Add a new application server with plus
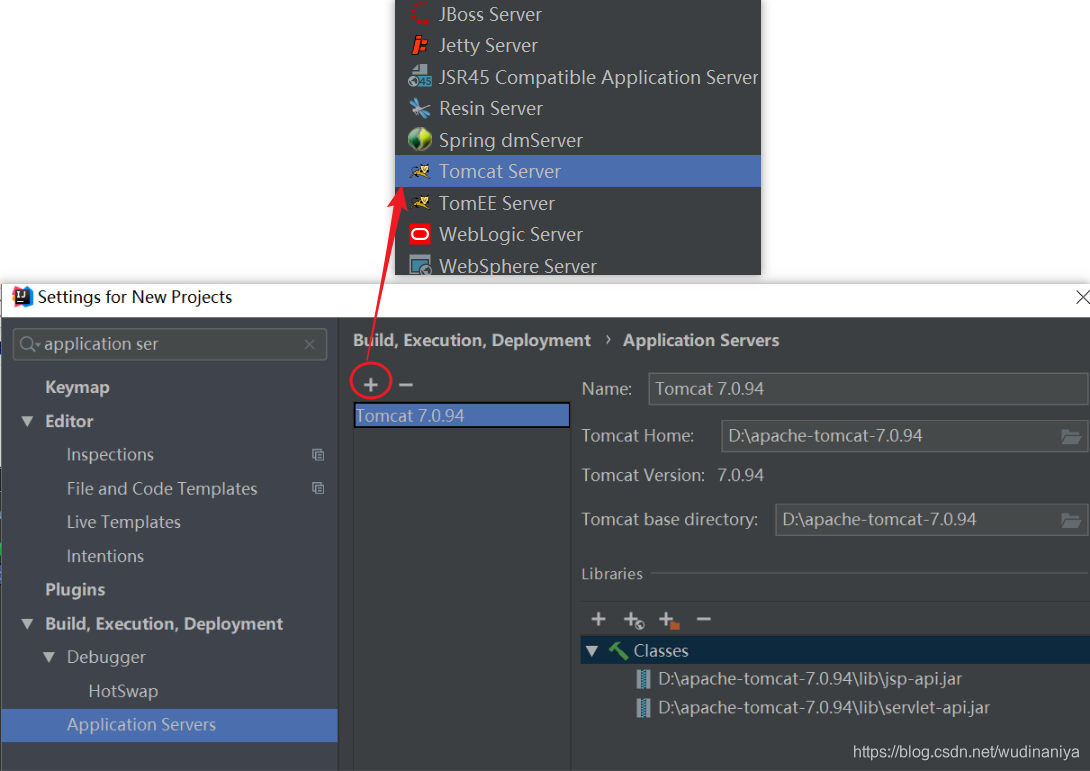 click(x=371, y=384)
